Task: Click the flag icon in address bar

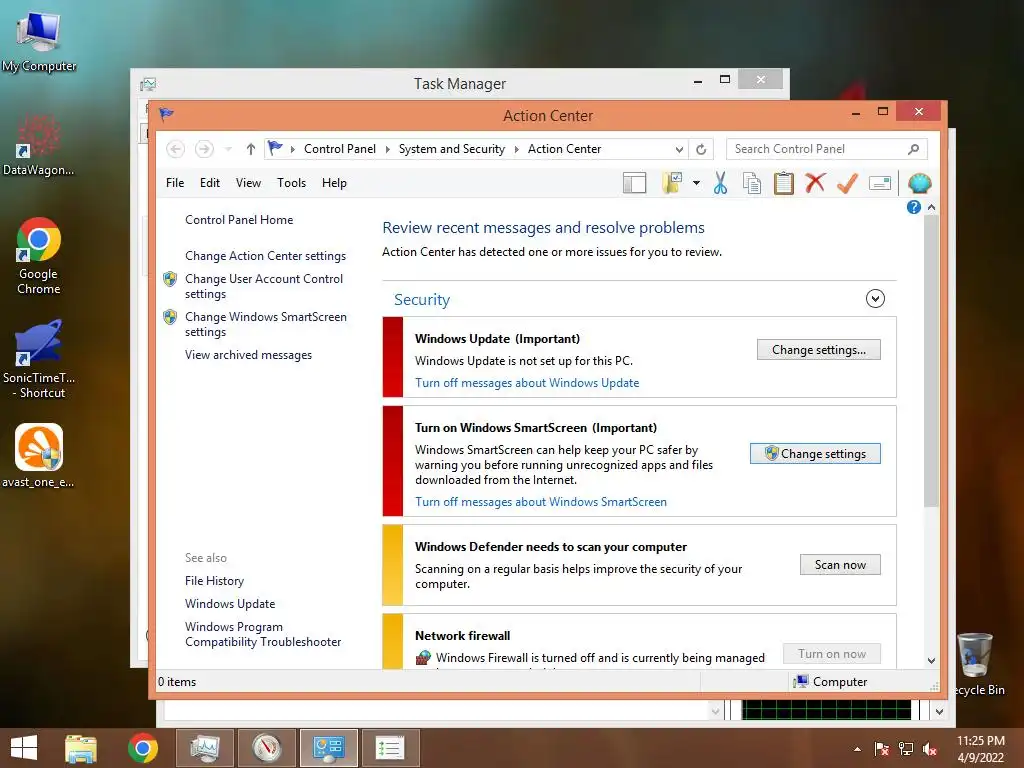Action: tap(275, 148)
